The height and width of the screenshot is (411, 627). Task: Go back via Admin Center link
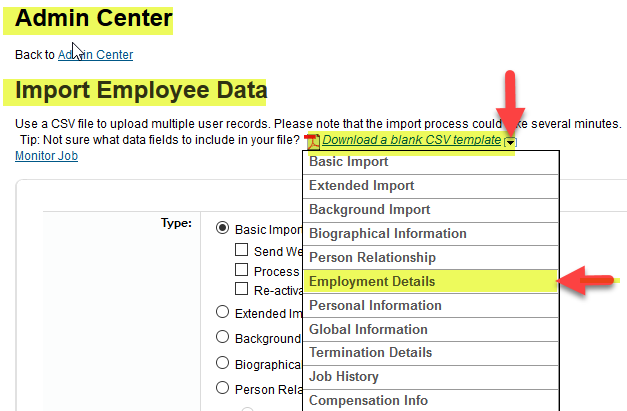click(95, 55)
